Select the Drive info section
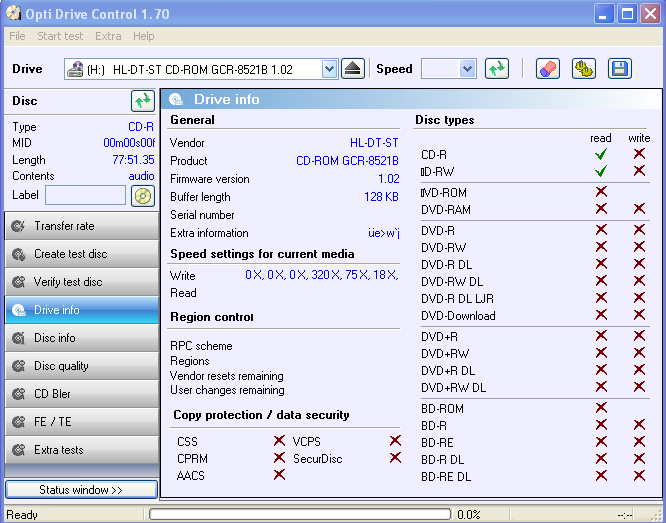Screen dimensions: 666x523 pos(82,310)
